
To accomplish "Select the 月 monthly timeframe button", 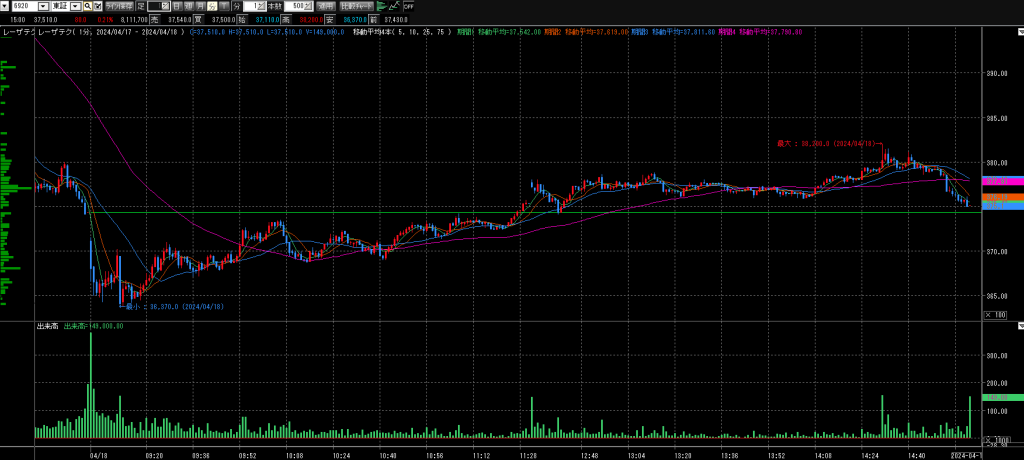I will point(200,6).
